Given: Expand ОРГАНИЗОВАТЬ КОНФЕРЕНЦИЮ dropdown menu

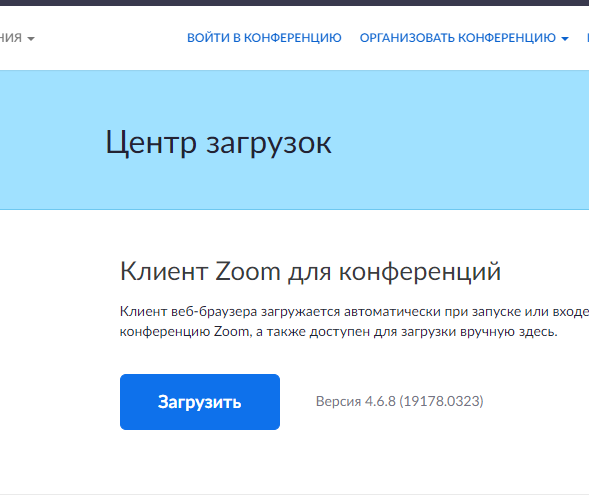Looking at the screenshot, I should (464, 38).
